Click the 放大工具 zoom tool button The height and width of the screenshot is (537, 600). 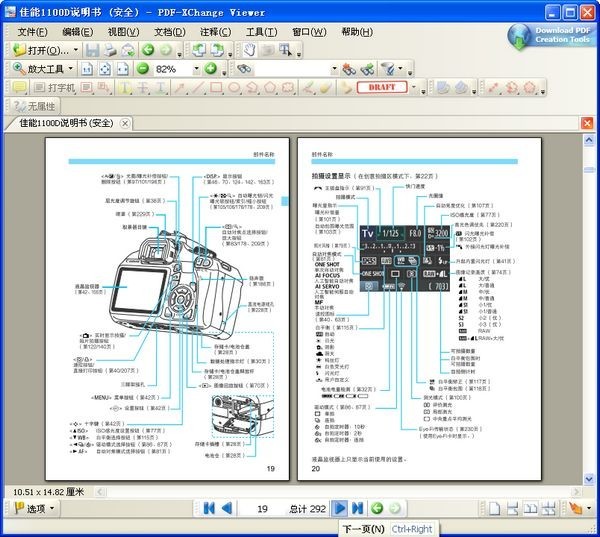38,69
